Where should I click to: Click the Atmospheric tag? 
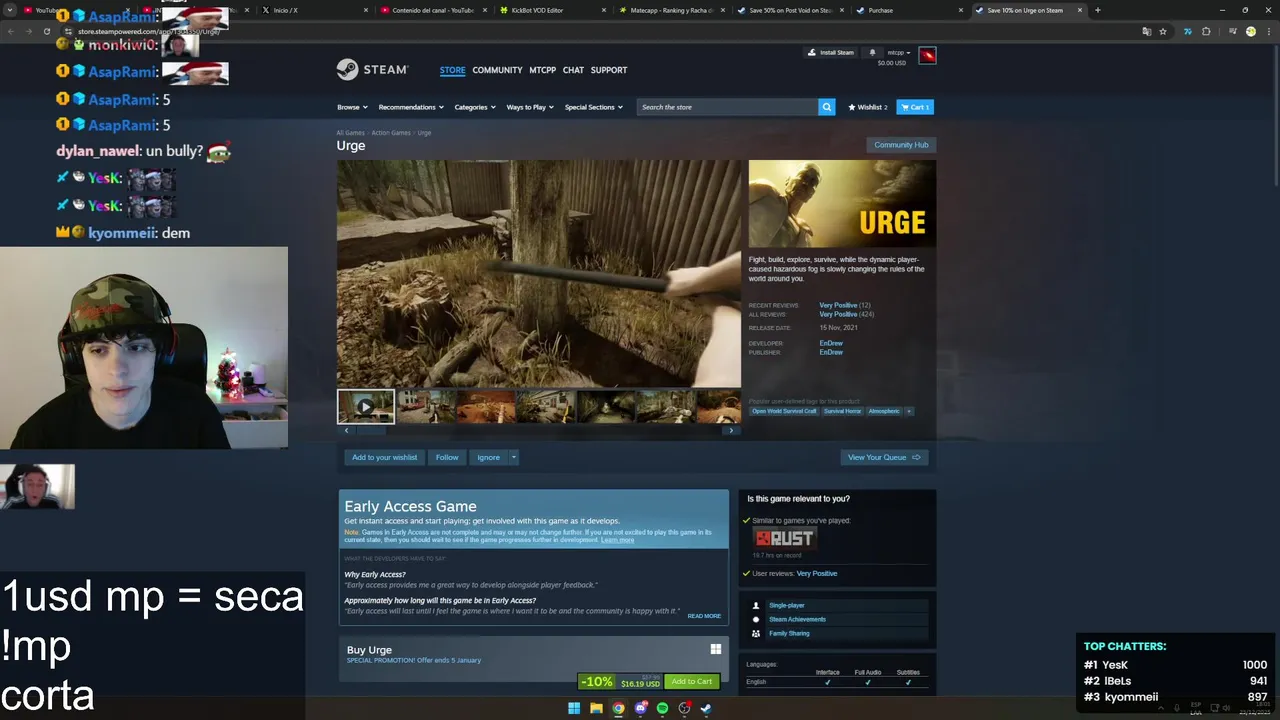884,411
